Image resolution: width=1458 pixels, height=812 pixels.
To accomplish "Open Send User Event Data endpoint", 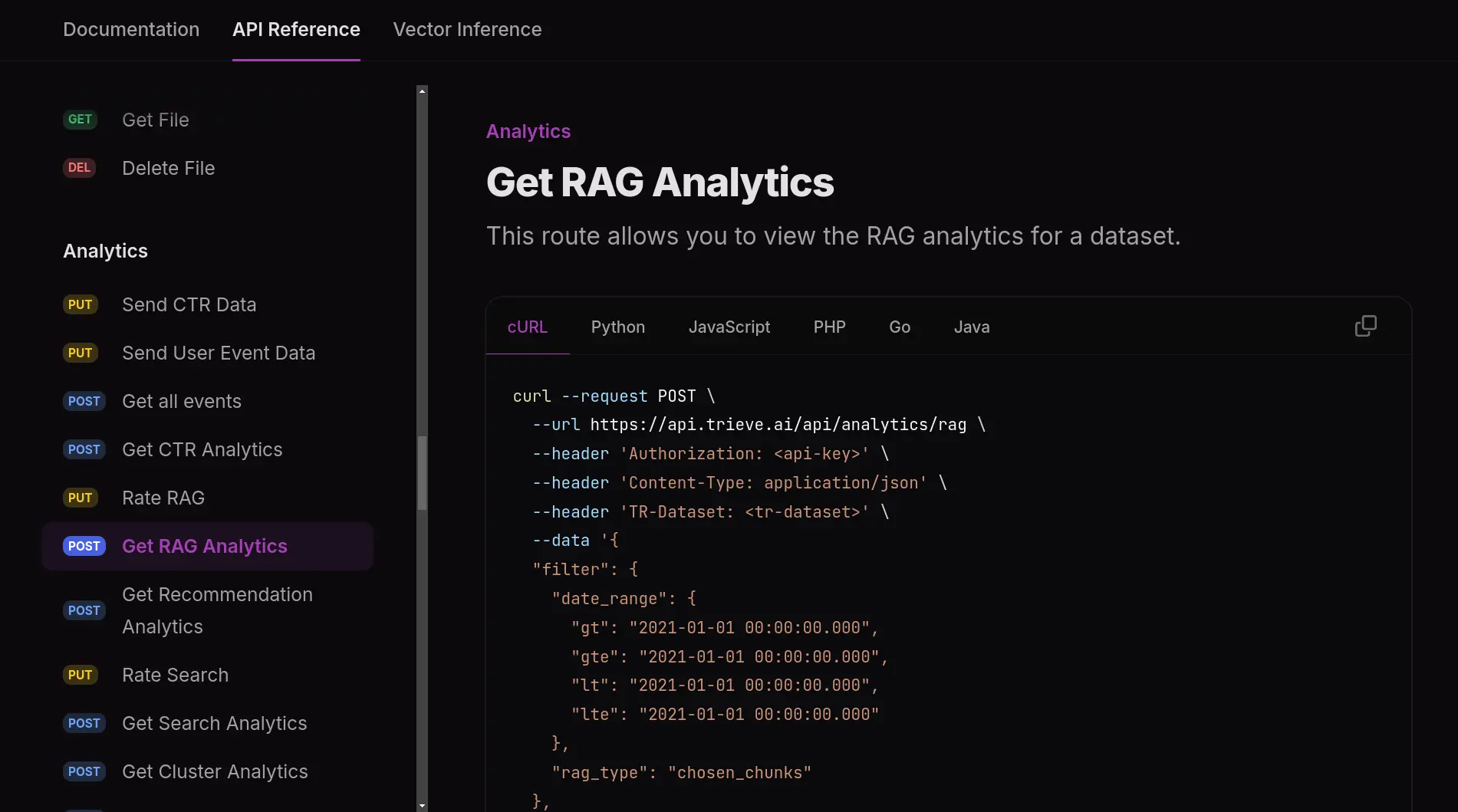I will click(219, 353).
